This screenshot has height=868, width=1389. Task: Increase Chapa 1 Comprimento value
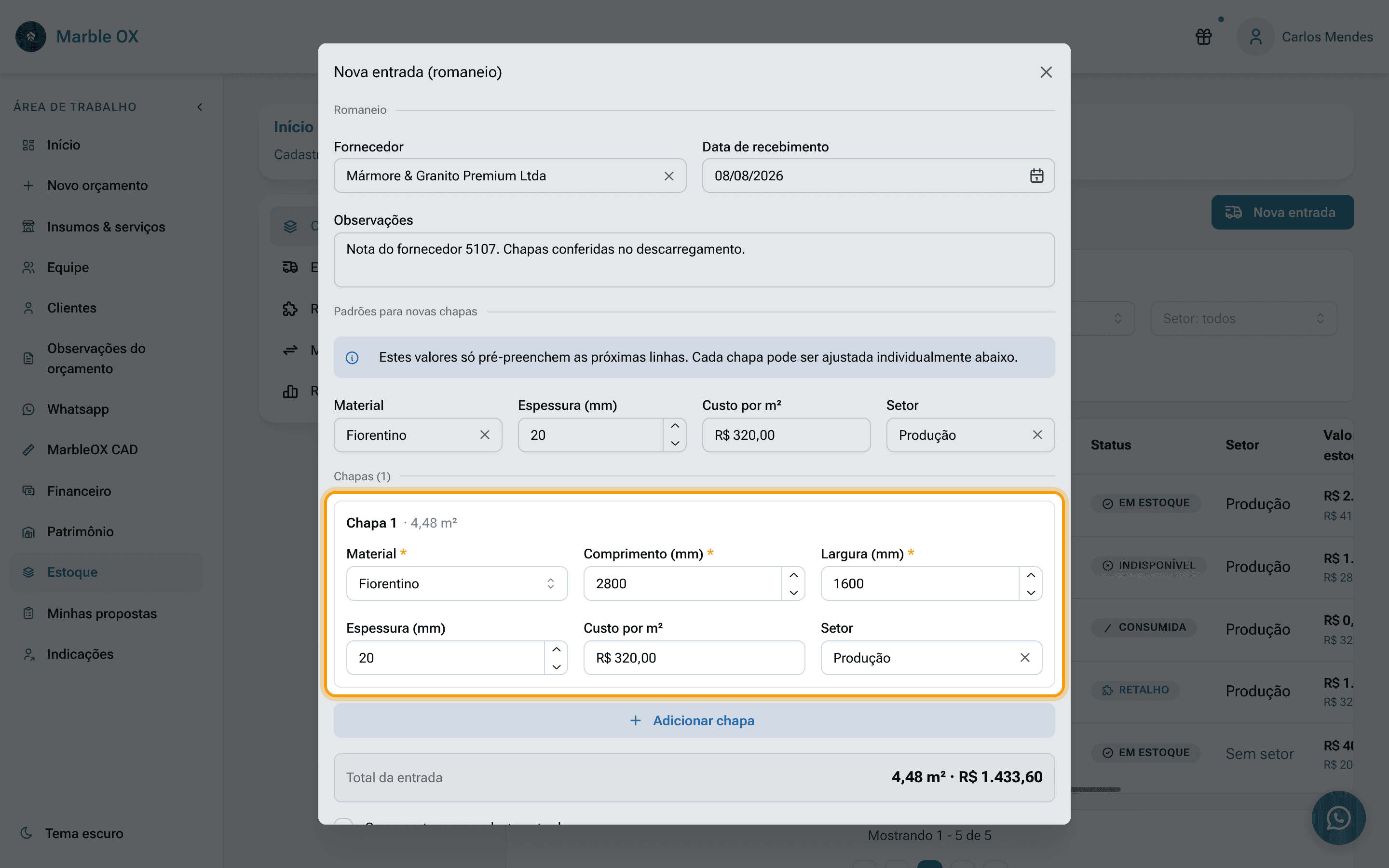[793, 575]
